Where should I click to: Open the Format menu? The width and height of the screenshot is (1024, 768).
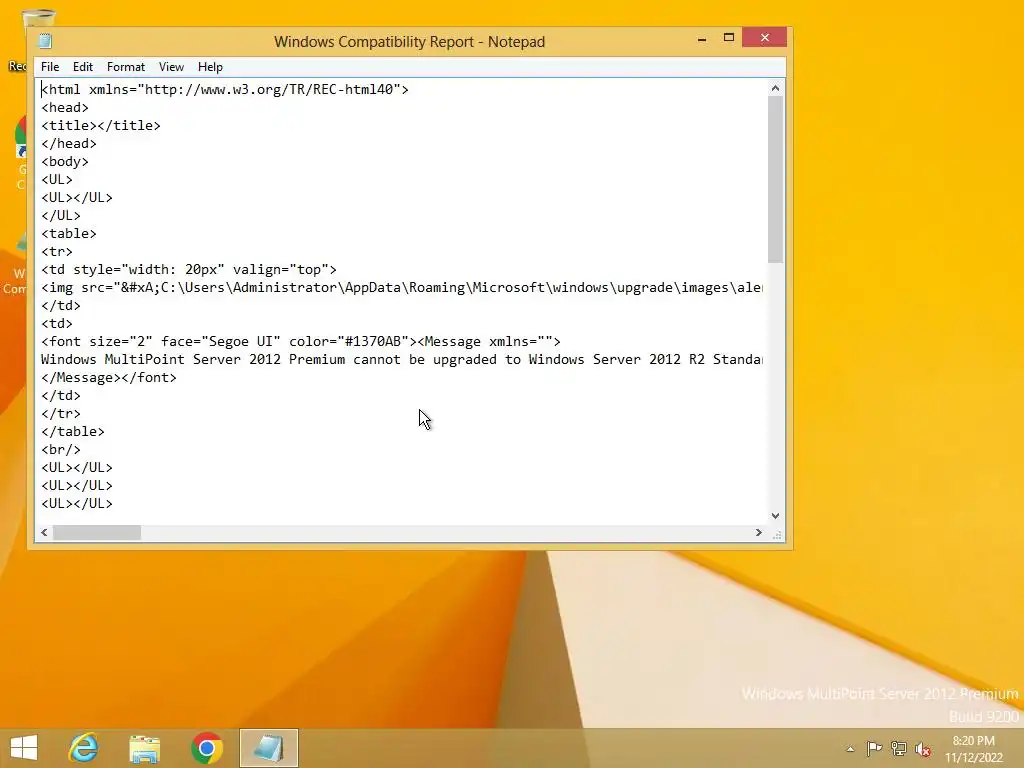(125, 67)
